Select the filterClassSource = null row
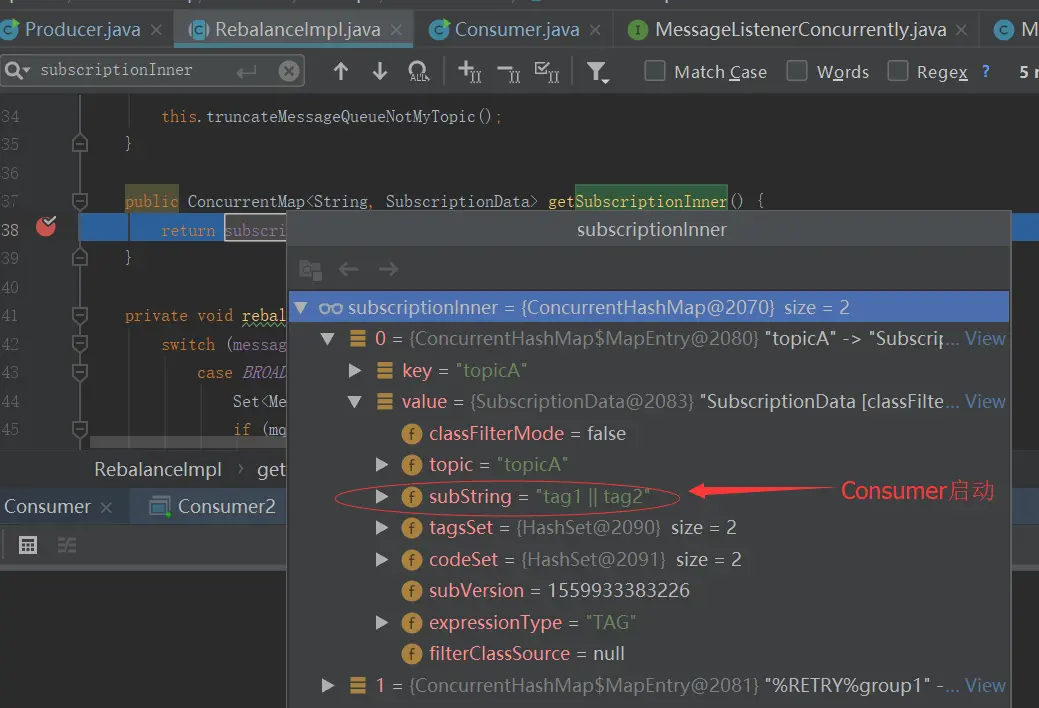Image resolution: width=1039 pixels, height=708 pixels. pyautogui.click(x=649, y=654)
